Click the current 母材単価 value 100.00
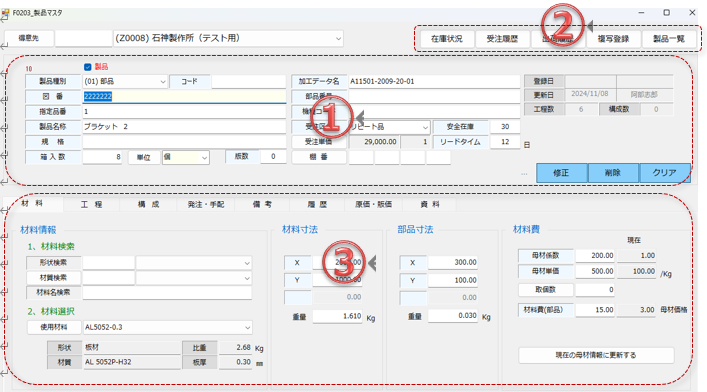Image resolution: width=707 pixels, height=392 pixels. 637,272
